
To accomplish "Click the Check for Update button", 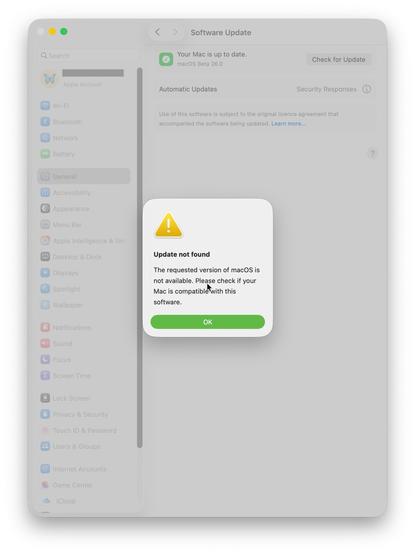I will [338, 59].
